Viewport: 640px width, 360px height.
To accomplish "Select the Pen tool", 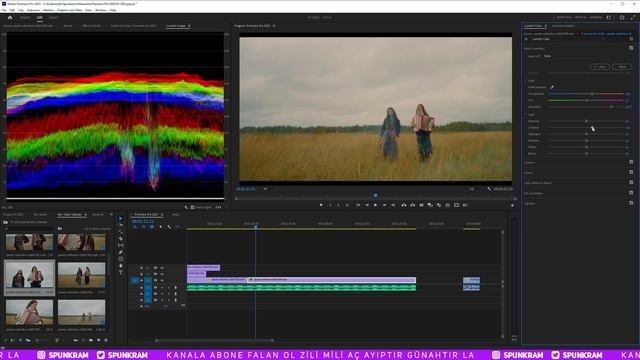I will point(120,252).
